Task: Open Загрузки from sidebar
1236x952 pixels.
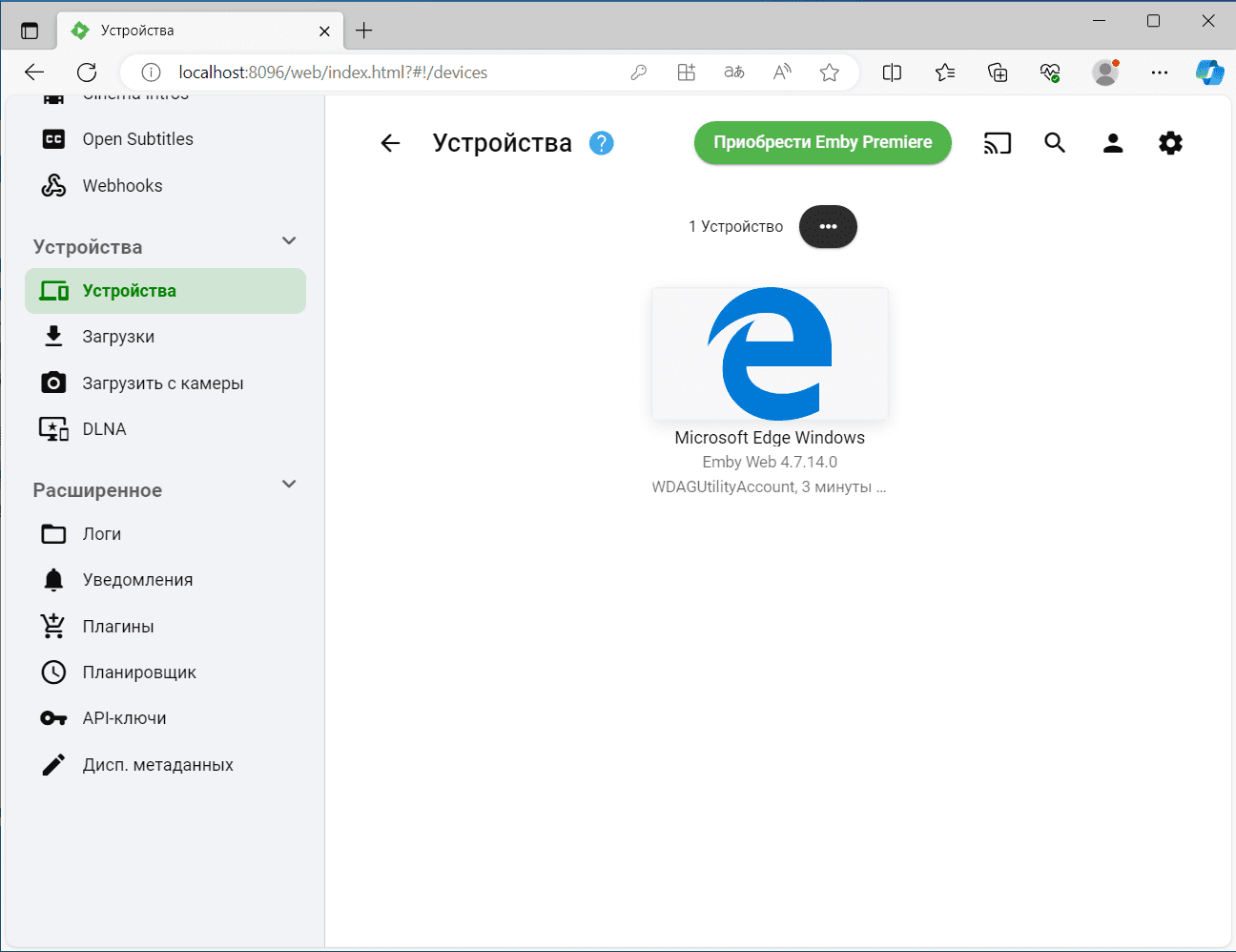Action: pos(165,337)
